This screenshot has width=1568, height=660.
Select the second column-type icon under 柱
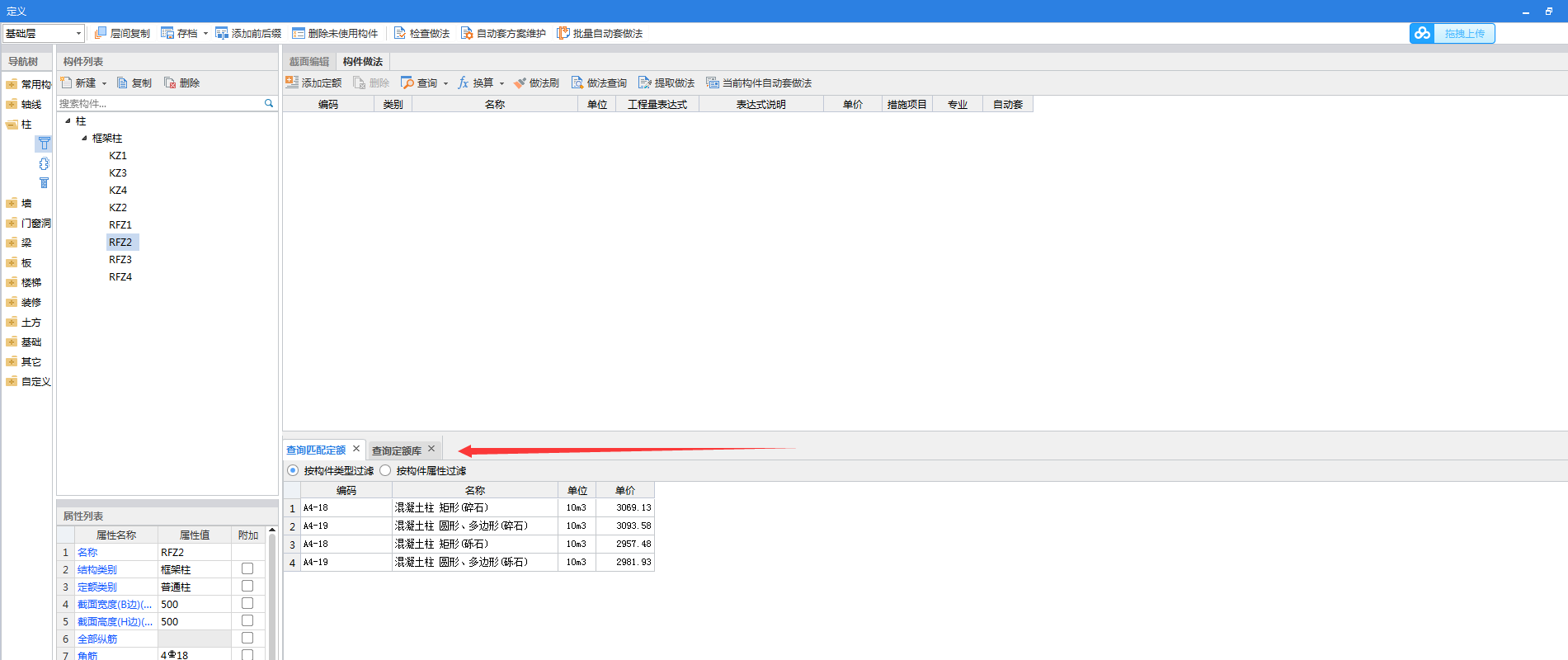coord(44,163)
